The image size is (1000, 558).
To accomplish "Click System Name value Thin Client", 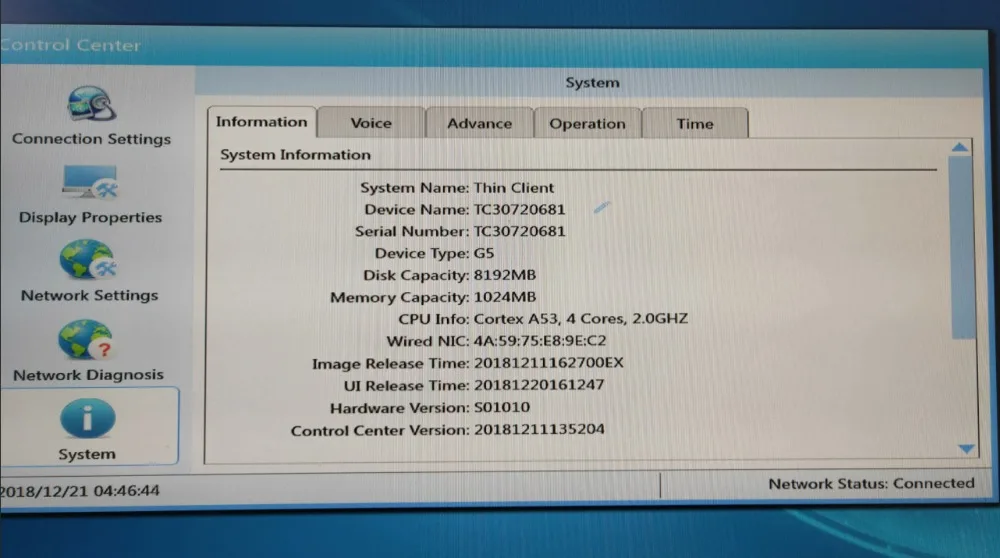I will coord(514,187).
